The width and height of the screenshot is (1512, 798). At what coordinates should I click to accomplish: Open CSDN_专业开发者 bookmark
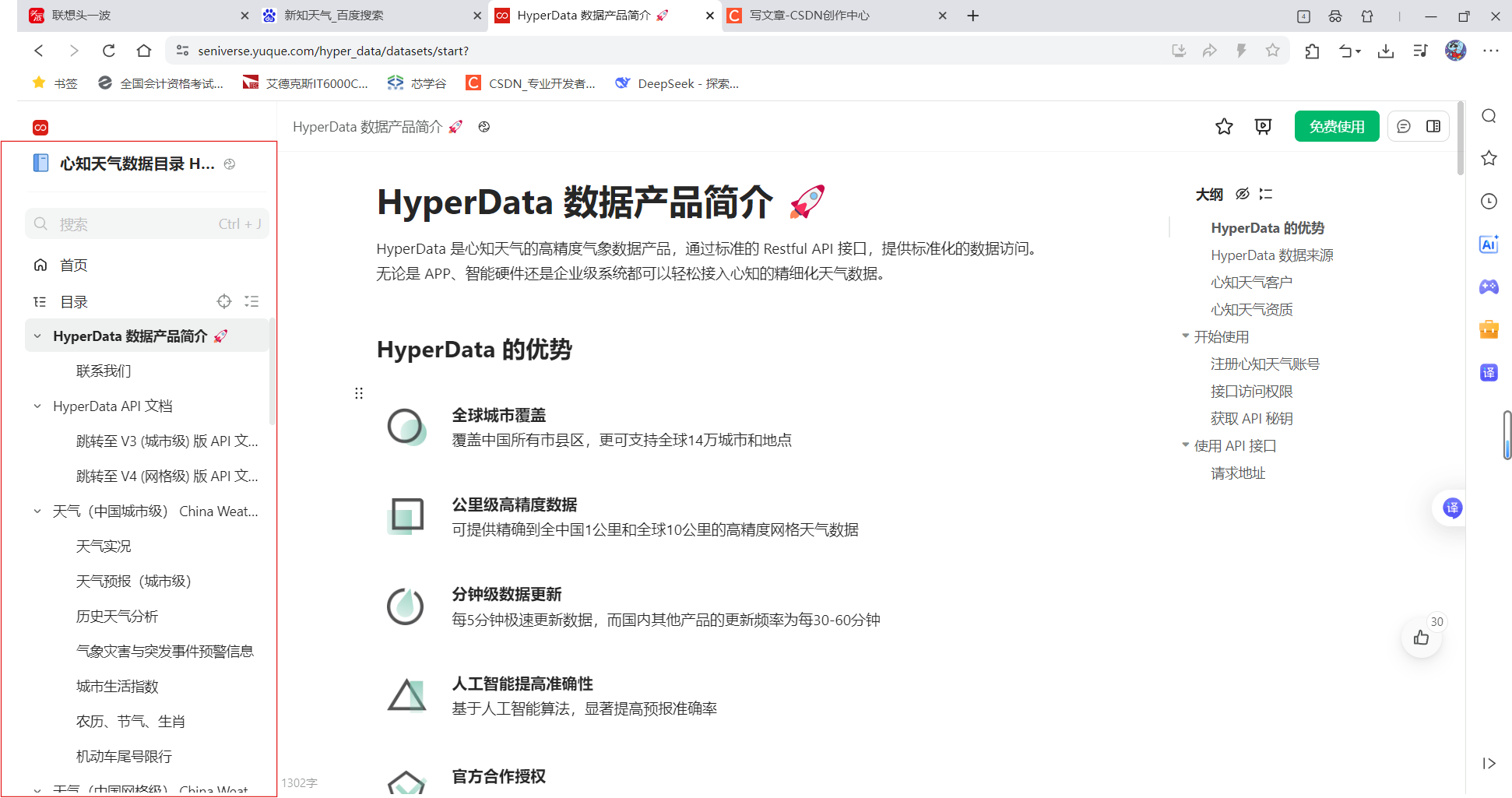pyautogui.click(x=530, y=83)
